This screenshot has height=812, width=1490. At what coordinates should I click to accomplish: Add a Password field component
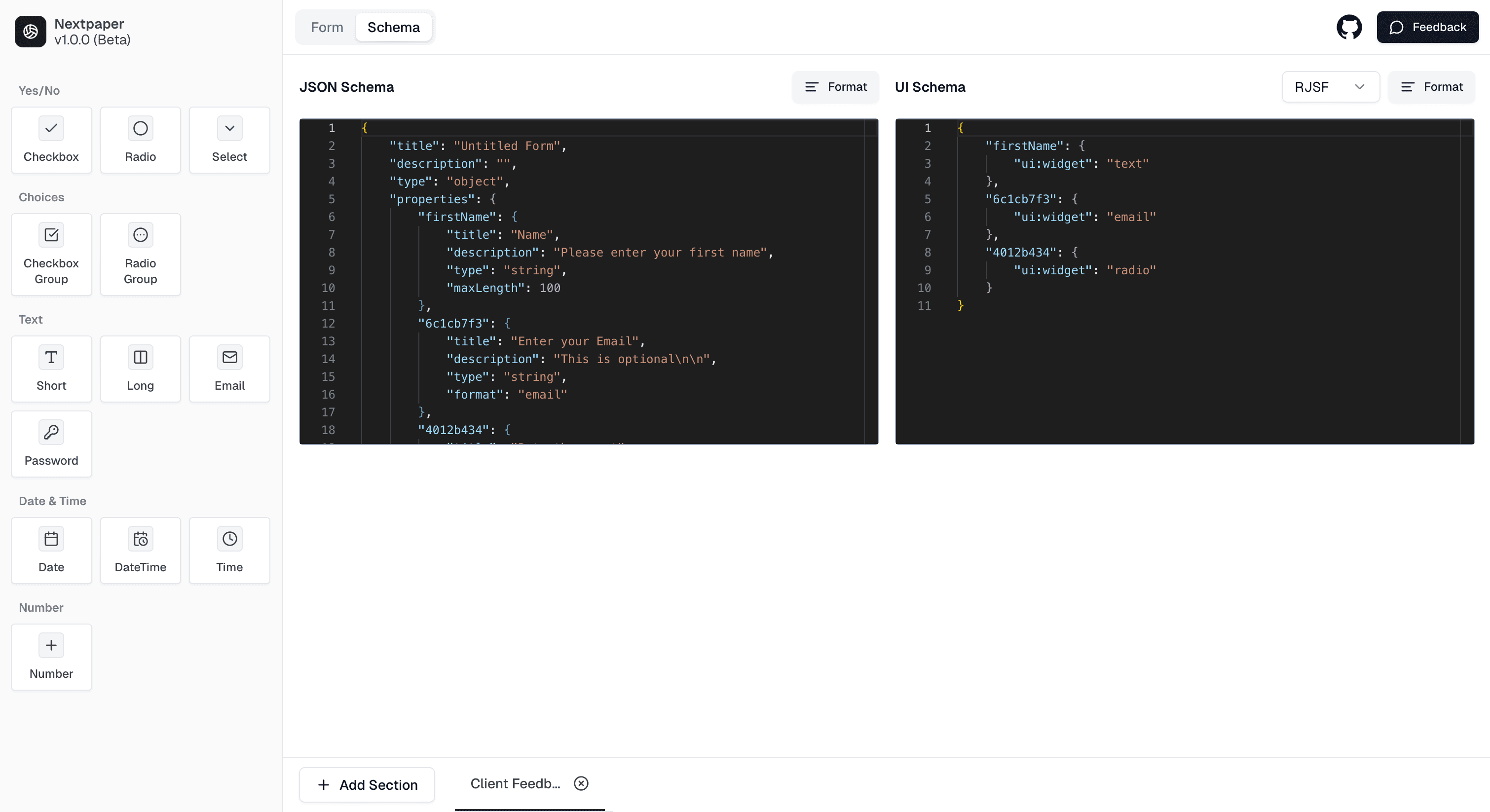[51, 444]
